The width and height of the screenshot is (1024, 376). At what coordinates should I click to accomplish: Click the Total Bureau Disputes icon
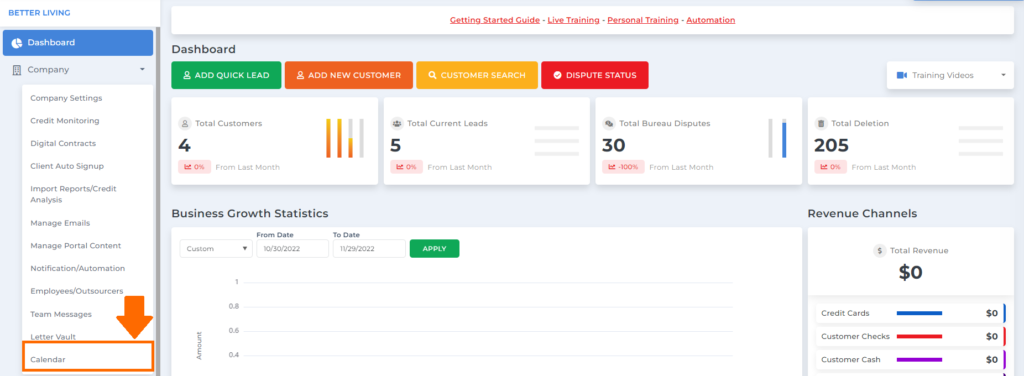pos(609,123)
